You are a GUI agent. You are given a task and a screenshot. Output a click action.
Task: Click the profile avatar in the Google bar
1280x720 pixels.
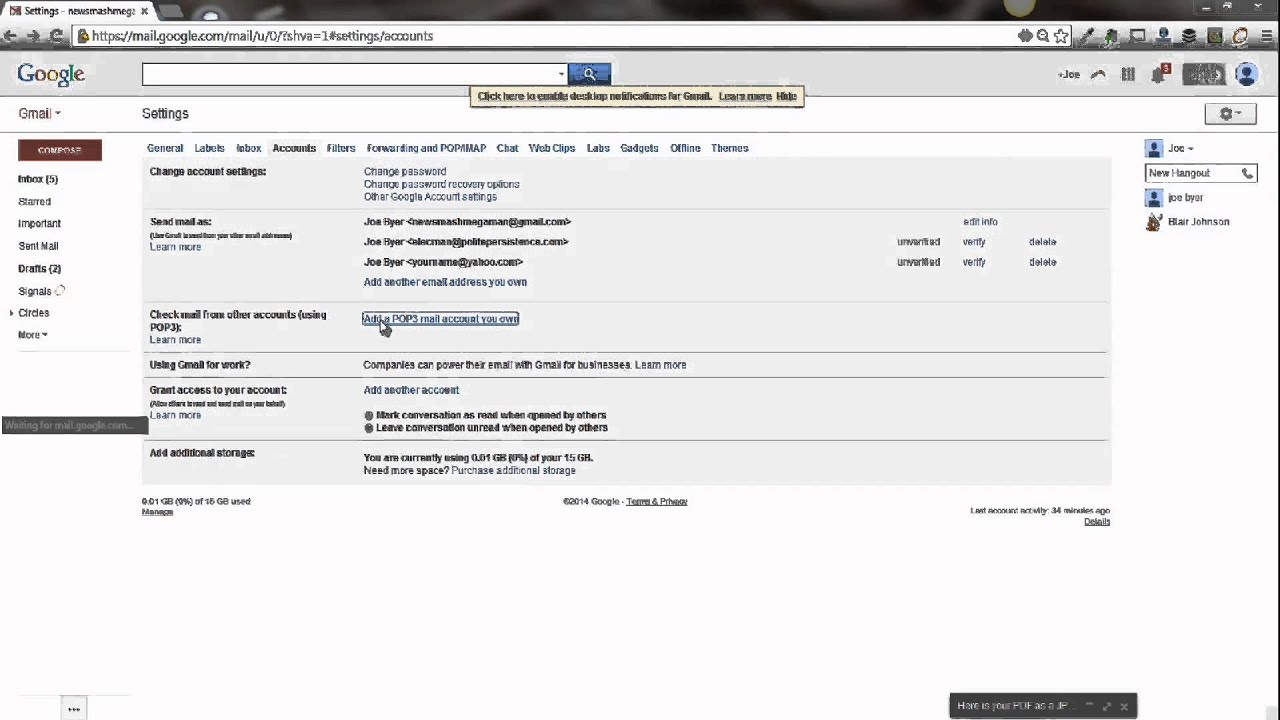pyautogui.click(x=1246, y=74)
